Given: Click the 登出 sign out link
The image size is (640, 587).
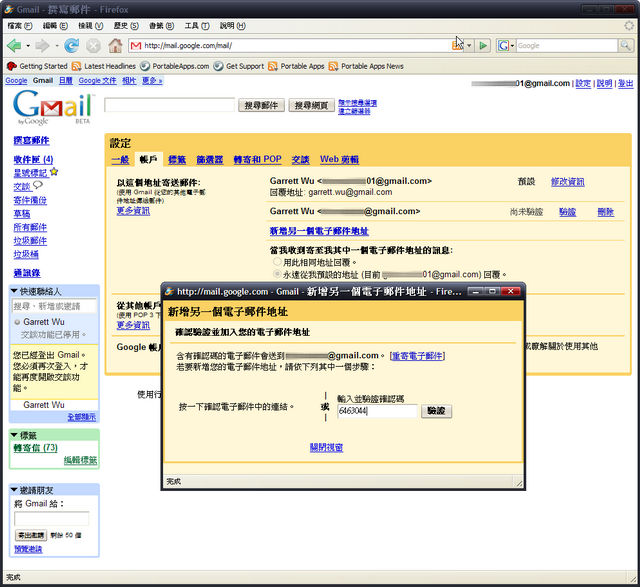Looking at the screenshot, I should [625, 83].
